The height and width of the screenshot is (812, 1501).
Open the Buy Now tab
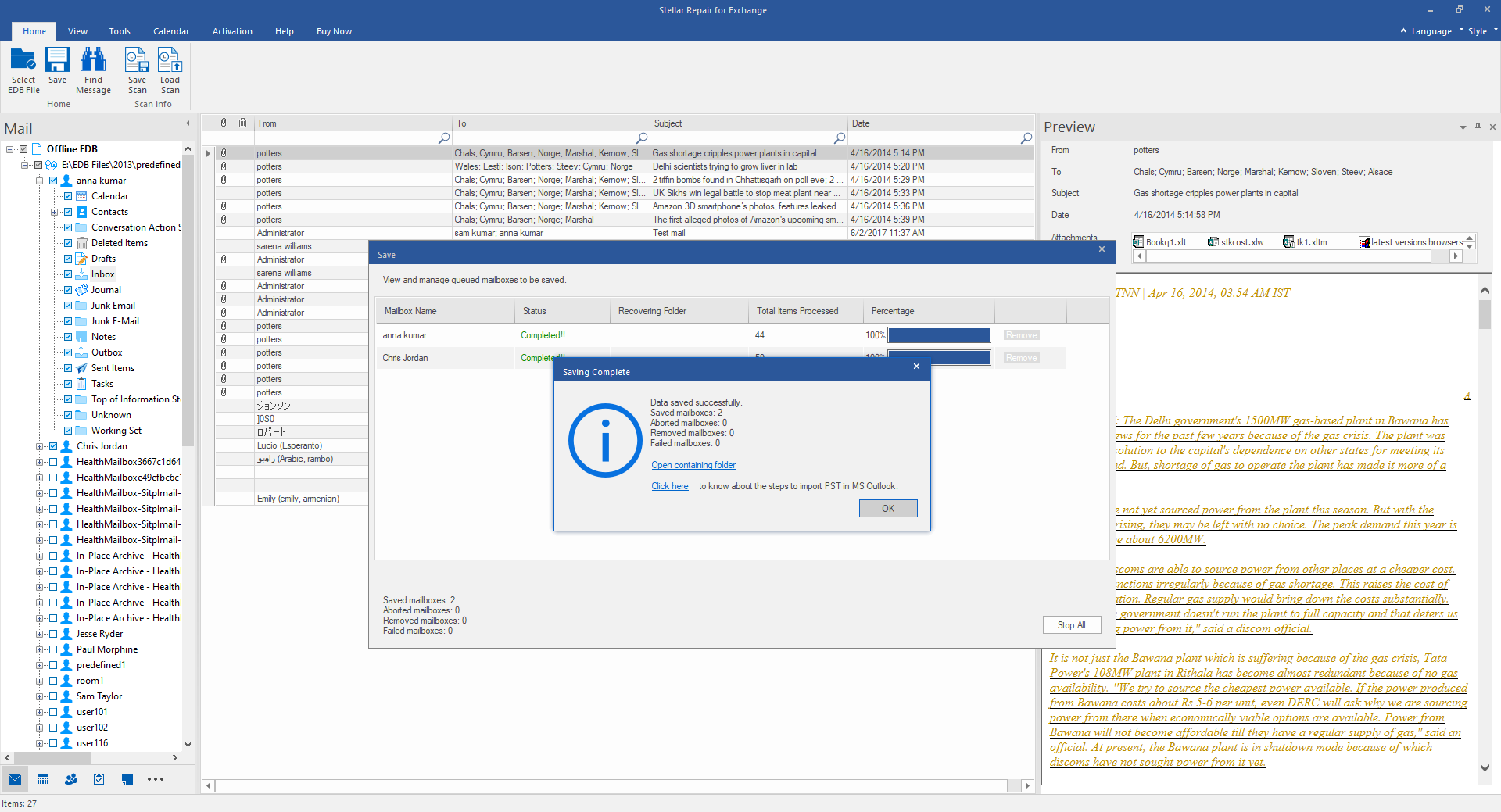(x=334, y=31)
